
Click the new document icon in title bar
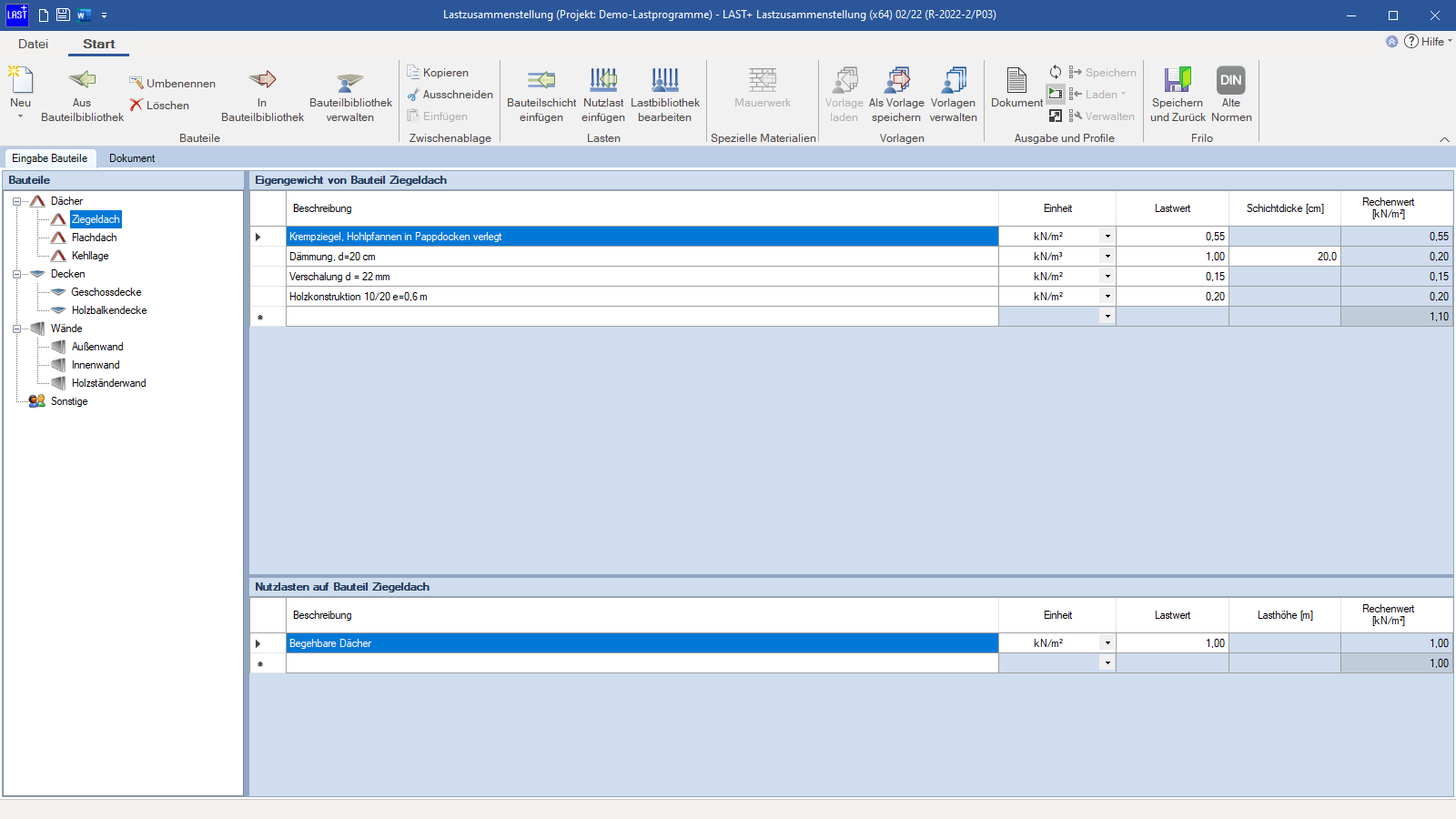tap(43, 15)
